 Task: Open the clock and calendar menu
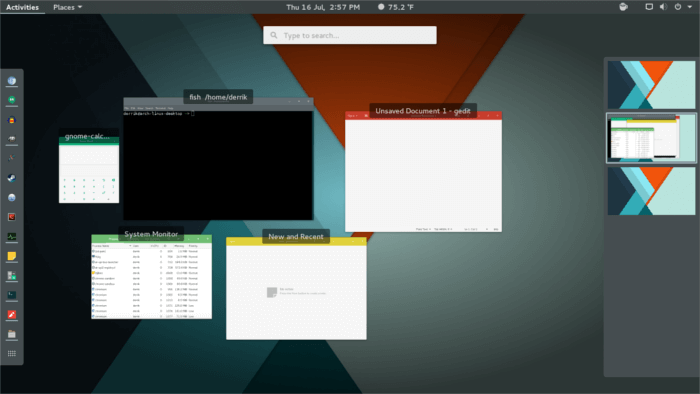(x=323, y=7)
